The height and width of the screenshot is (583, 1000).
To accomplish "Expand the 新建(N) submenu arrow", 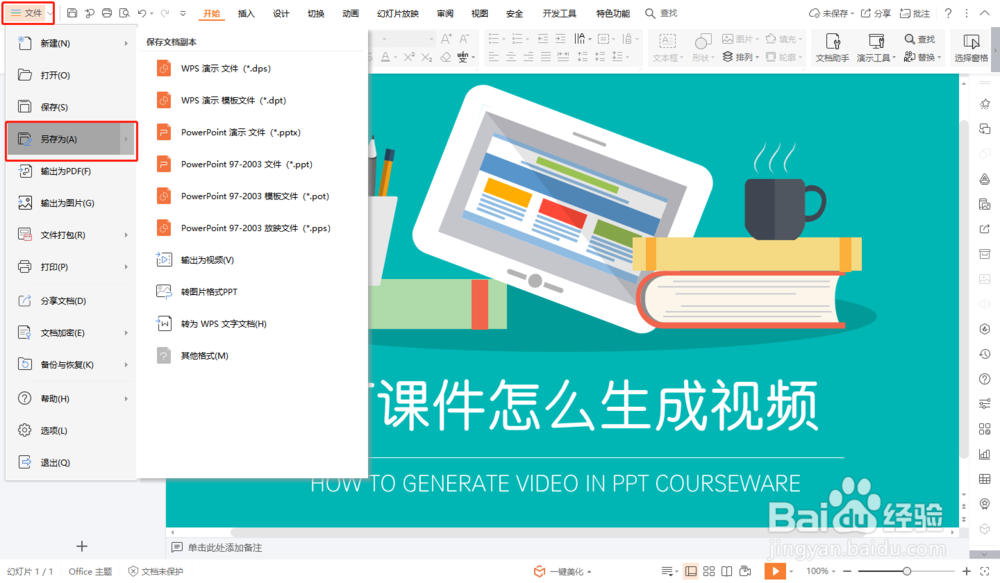I will [126, 43].
